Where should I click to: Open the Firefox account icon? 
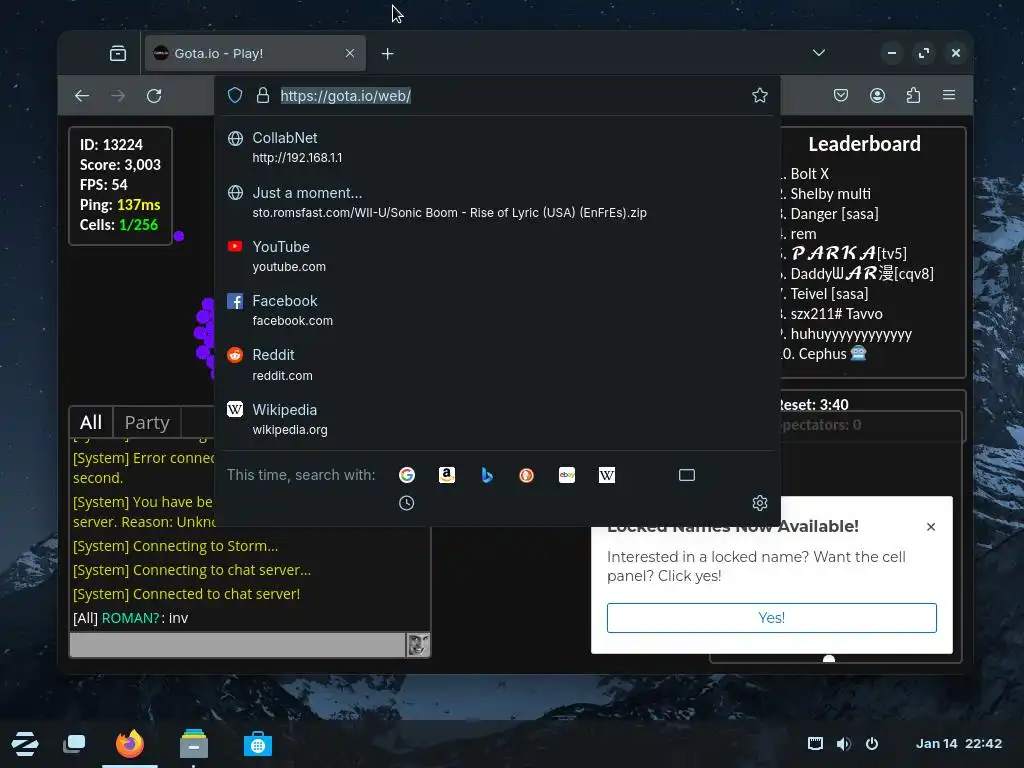point(877,95)
